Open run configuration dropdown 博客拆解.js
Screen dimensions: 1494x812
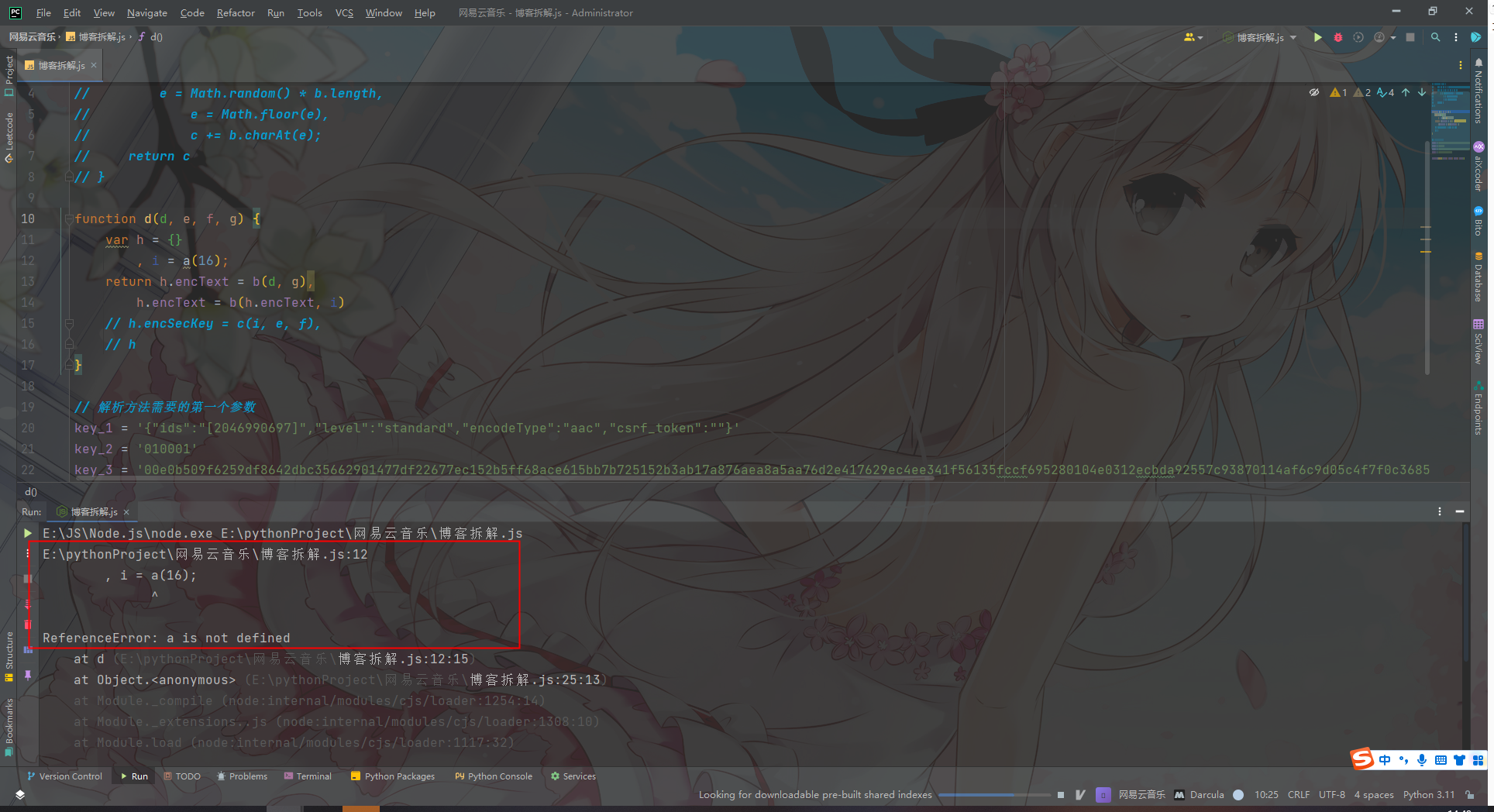1259,37
